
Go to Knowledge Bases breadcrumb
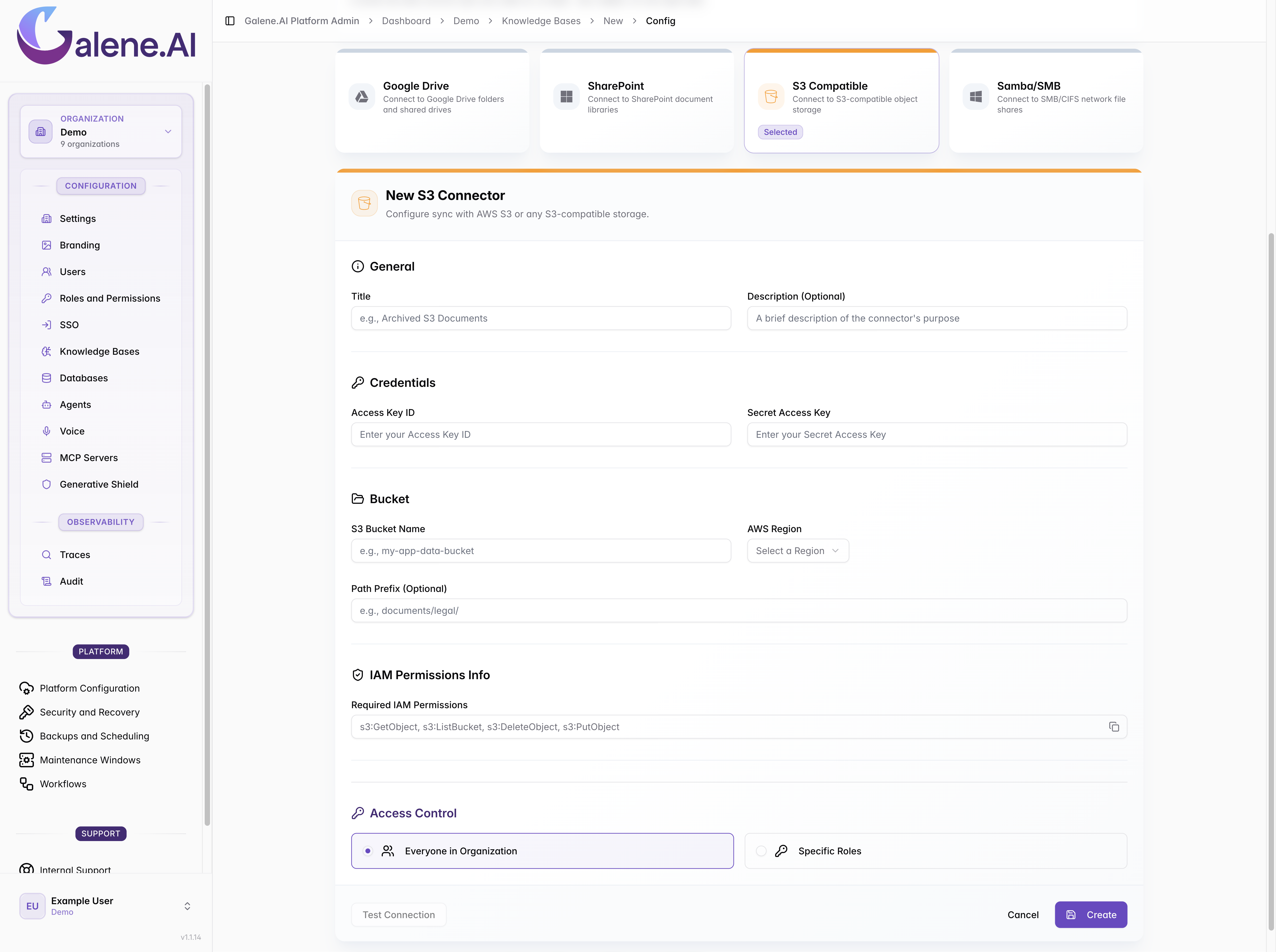[541, 21]
